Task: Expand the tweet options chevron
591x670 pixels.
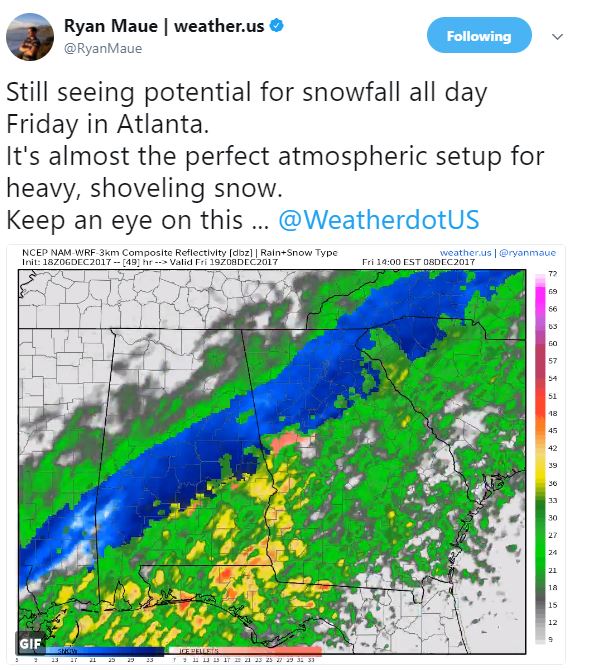Action: (x=557, y=37)
